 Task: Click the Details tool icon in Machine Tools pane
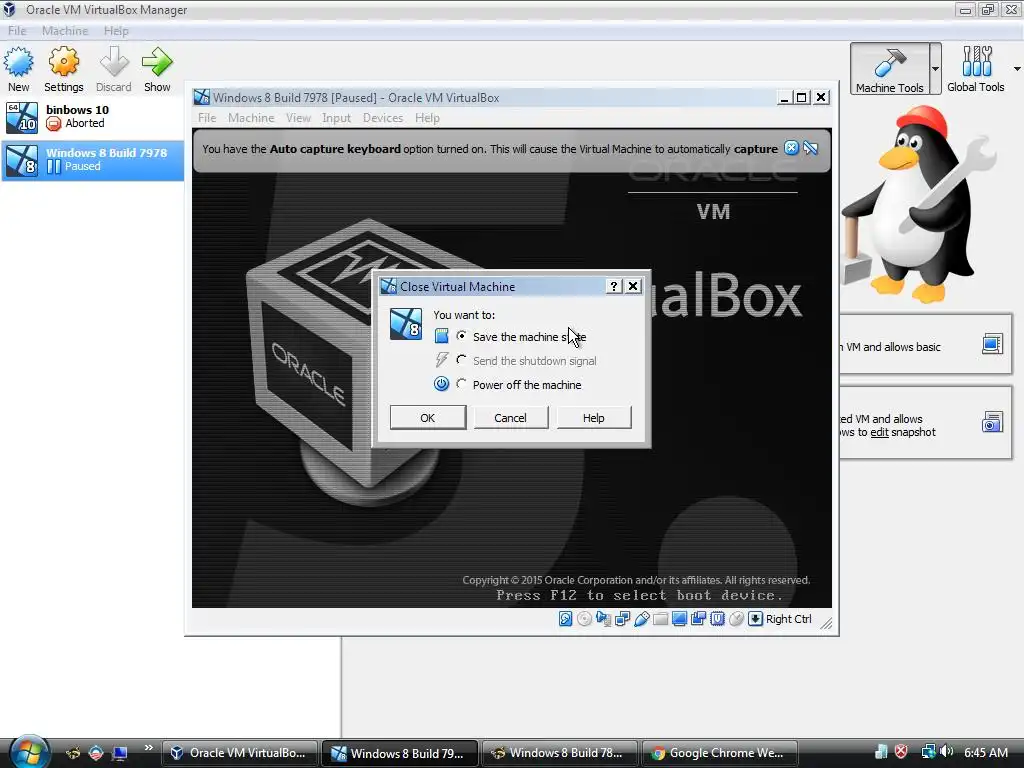click(x=992, y=344)
